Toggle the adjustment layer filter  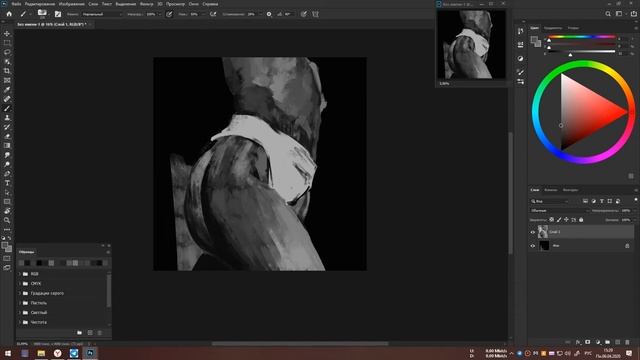click(593, 201)
